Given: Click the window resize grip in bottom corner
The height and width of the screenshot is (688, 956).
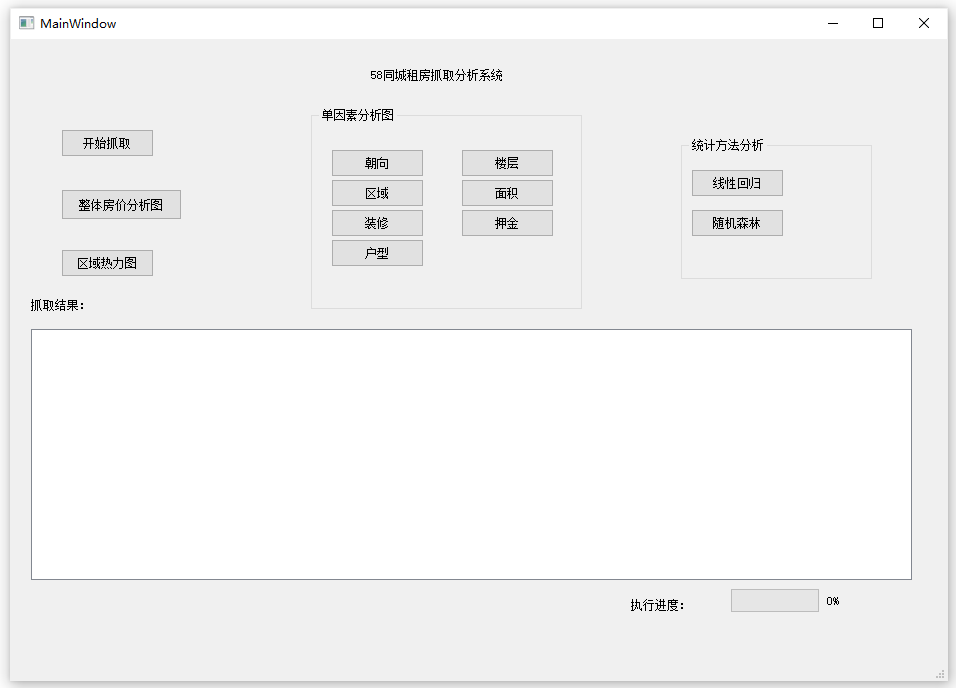Looking at the screenshot, I should pos(940,674).
